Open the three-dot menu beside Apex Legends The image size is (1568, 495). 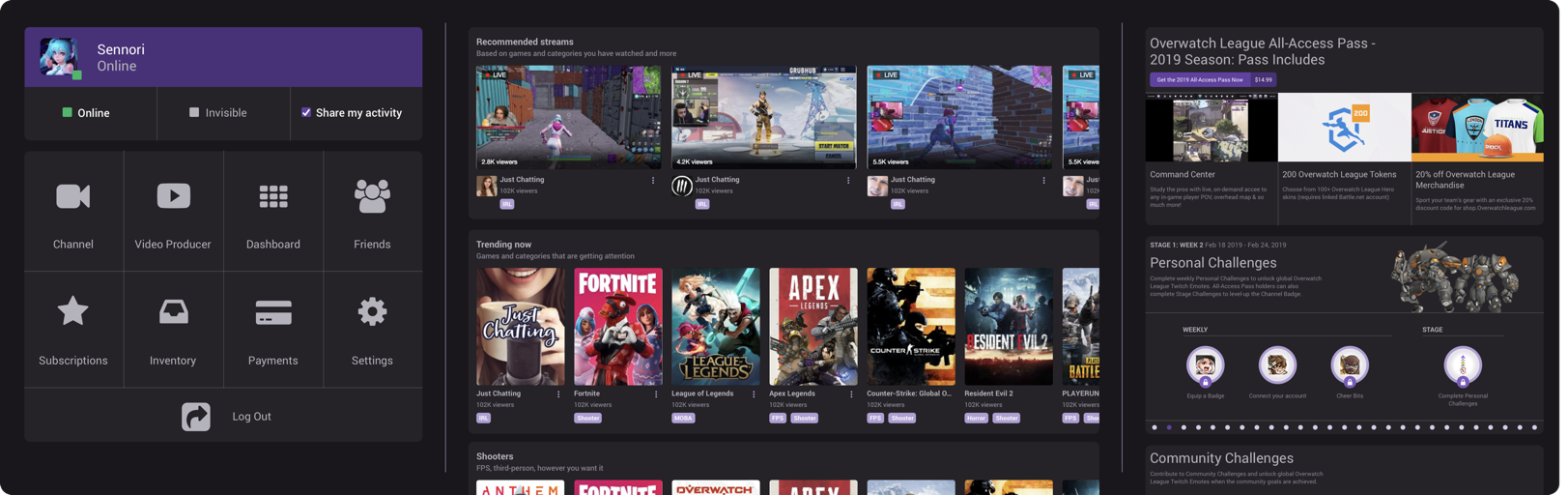tap(851, 394)
